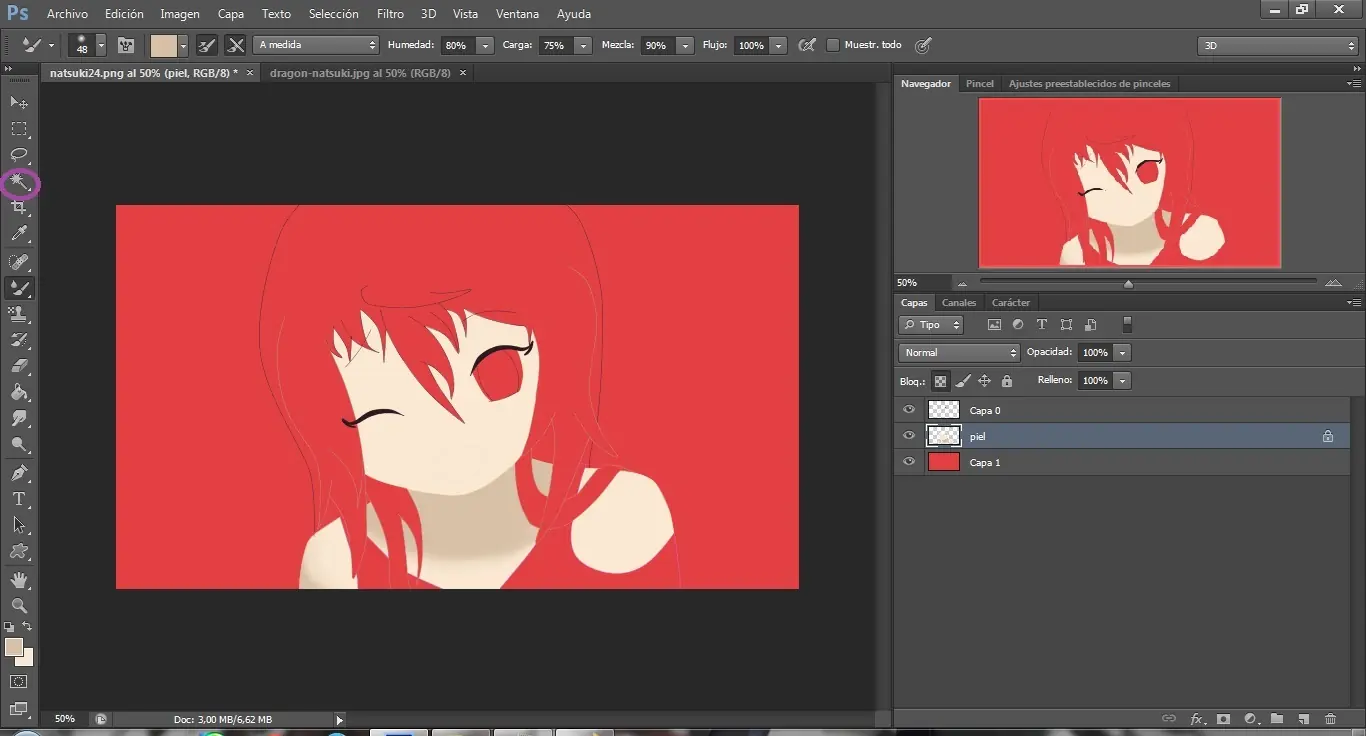1366x736 pixels.
Task: Select the Paint Bucket tool
Action: click(19, 392)
